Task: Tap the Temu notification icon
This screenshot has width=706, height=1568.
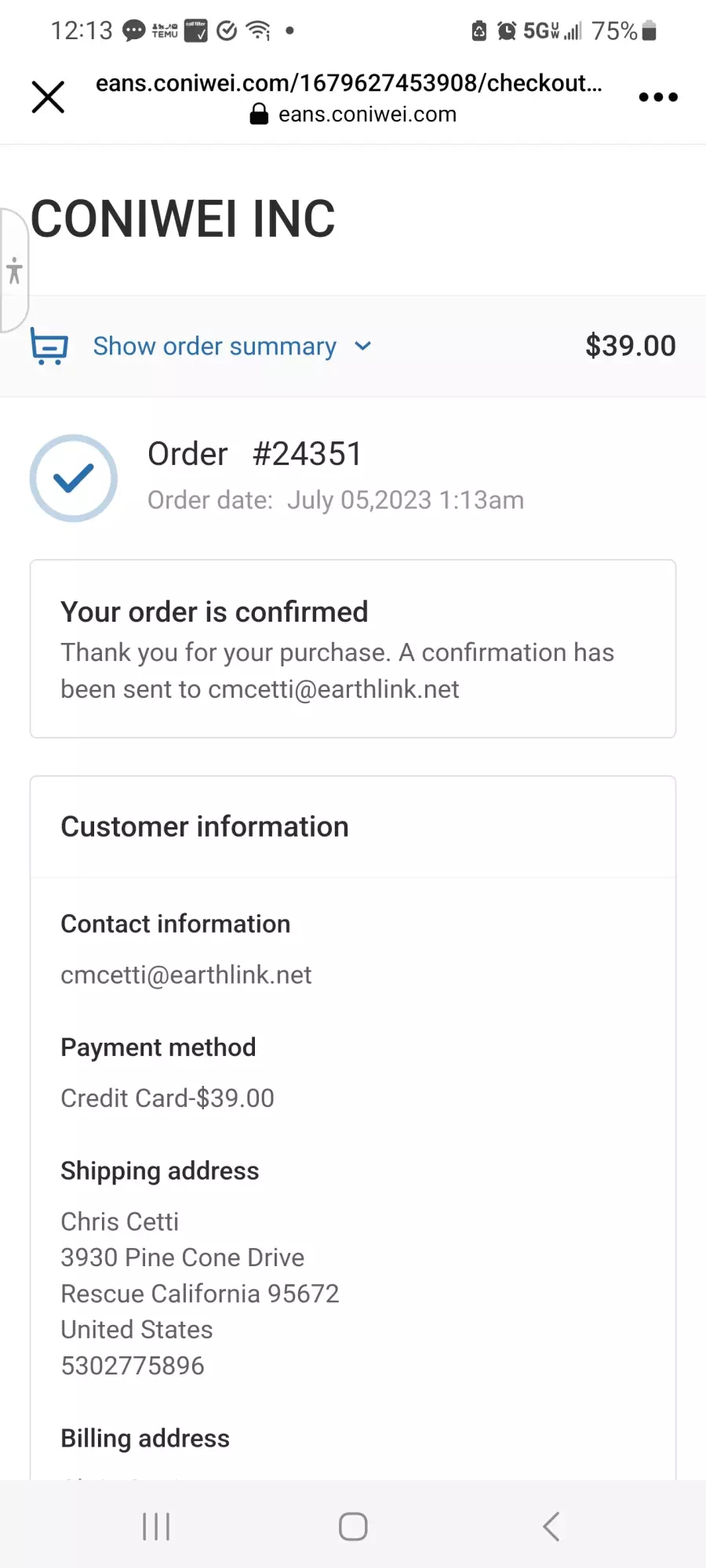Action: 165,31
